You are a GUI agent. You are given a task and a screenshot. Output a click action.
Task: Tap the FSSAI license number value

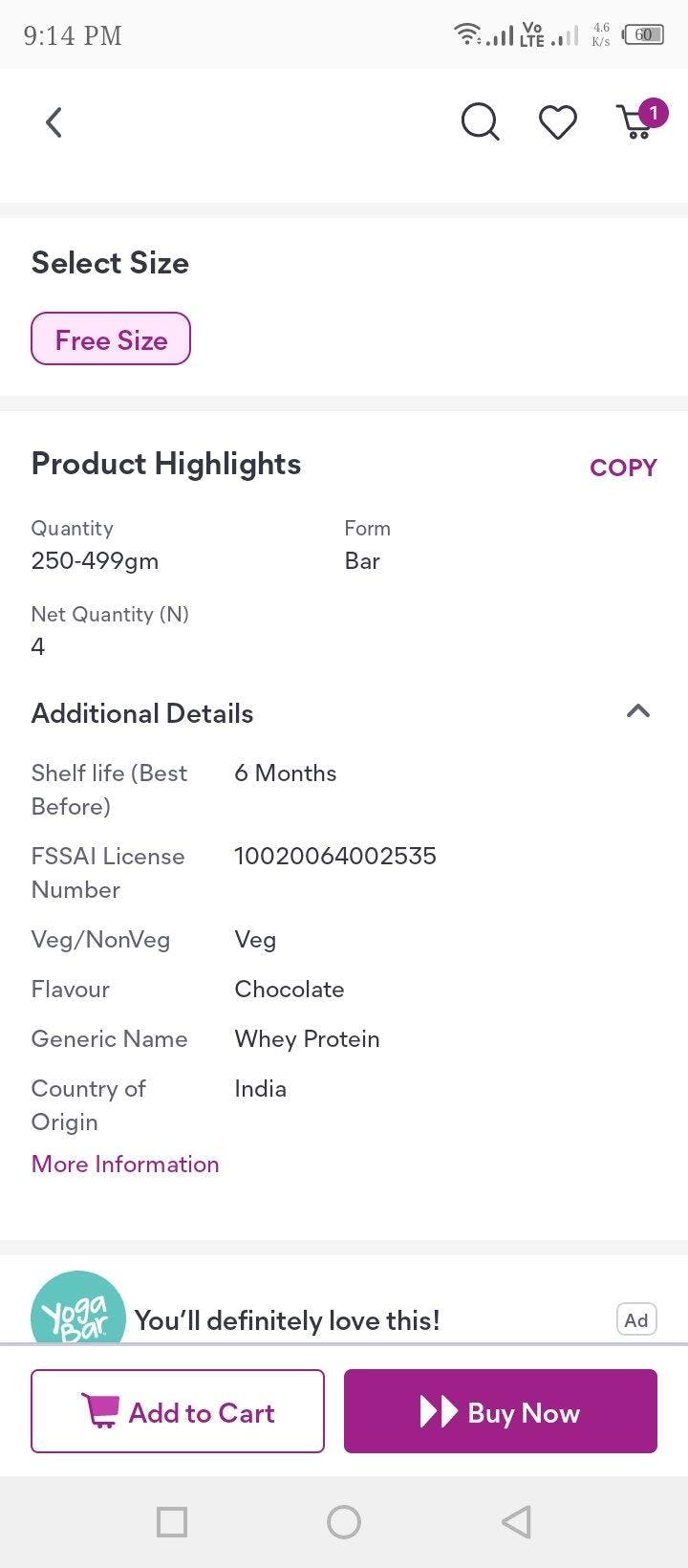tap(335, 856)
